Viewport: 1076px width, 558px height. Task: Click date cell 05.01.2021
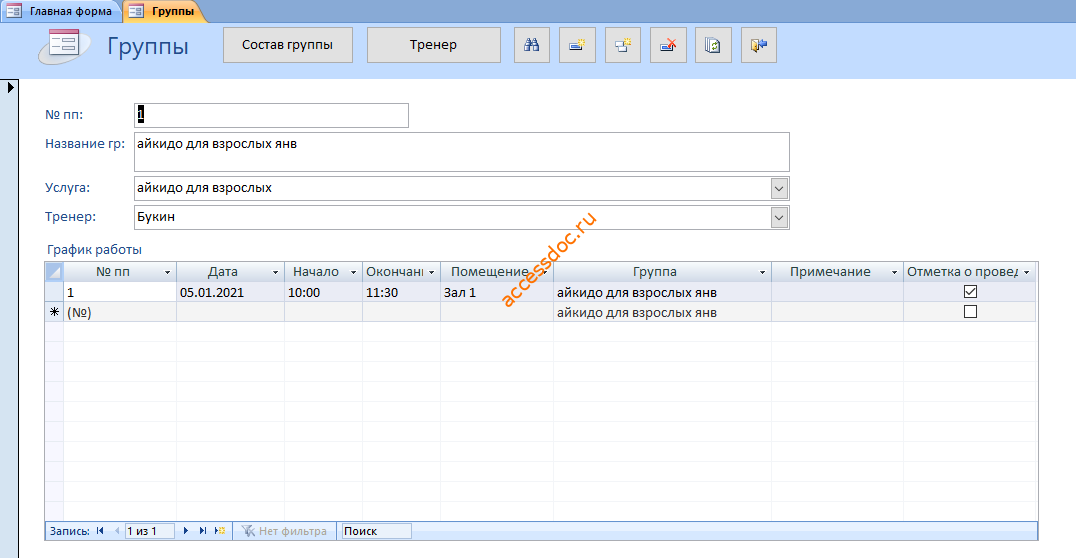[230, 292]
